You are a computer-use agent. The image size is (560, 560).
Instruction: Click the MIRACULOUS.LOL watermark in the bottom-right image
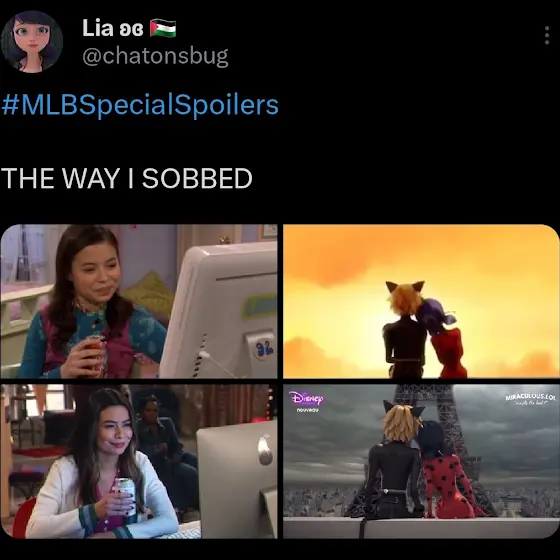click(530, 400)
